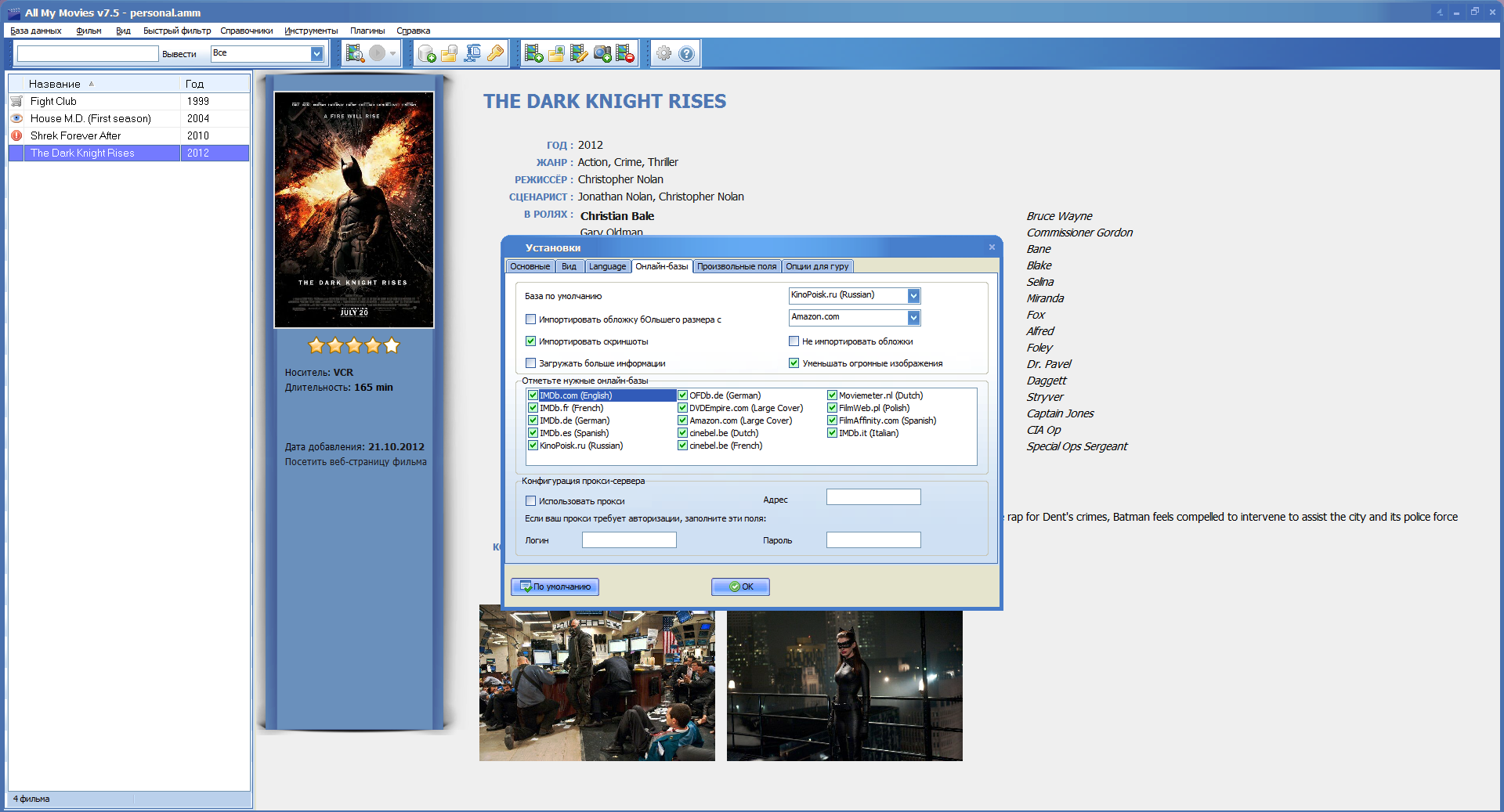Click the play movie toolbar button
1504x812 pixels.
pos(378,53)
